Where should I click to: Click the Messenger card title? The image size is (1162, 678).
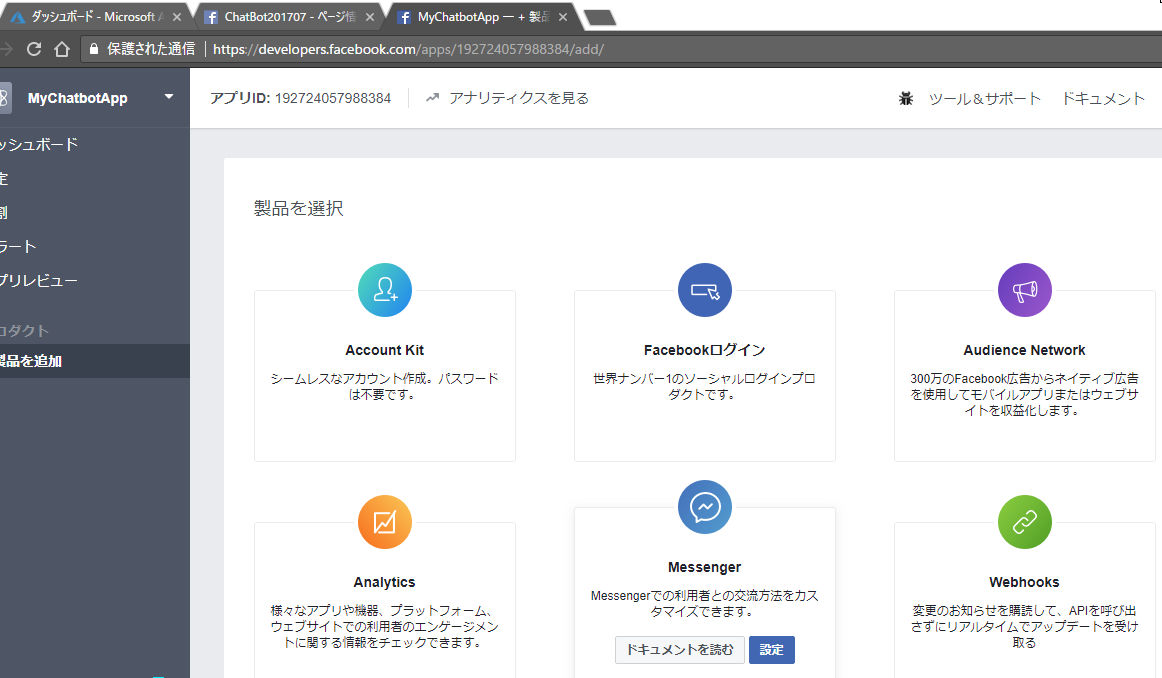click(x=705, y=568)
